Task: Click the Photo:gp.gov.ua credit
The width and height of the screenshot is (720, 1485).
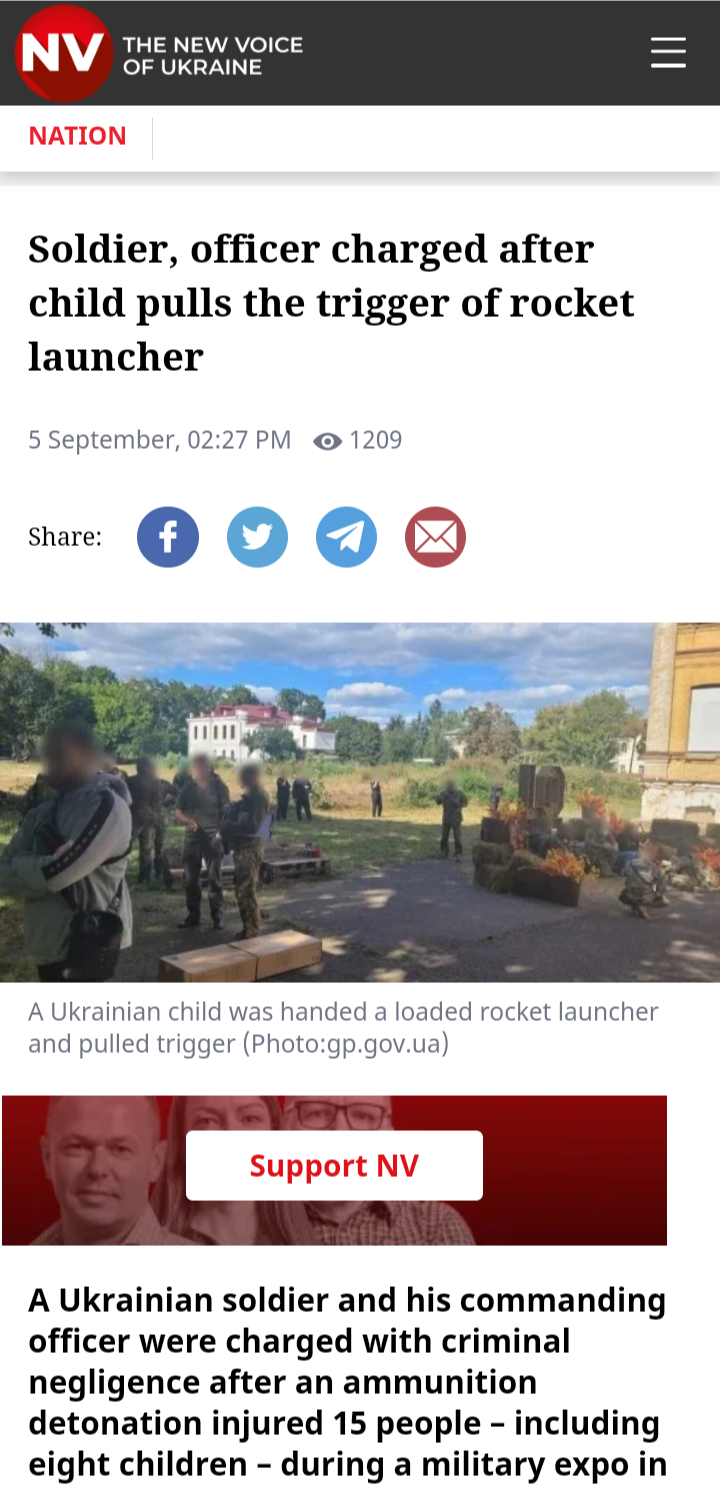Action: point(346,1044)
